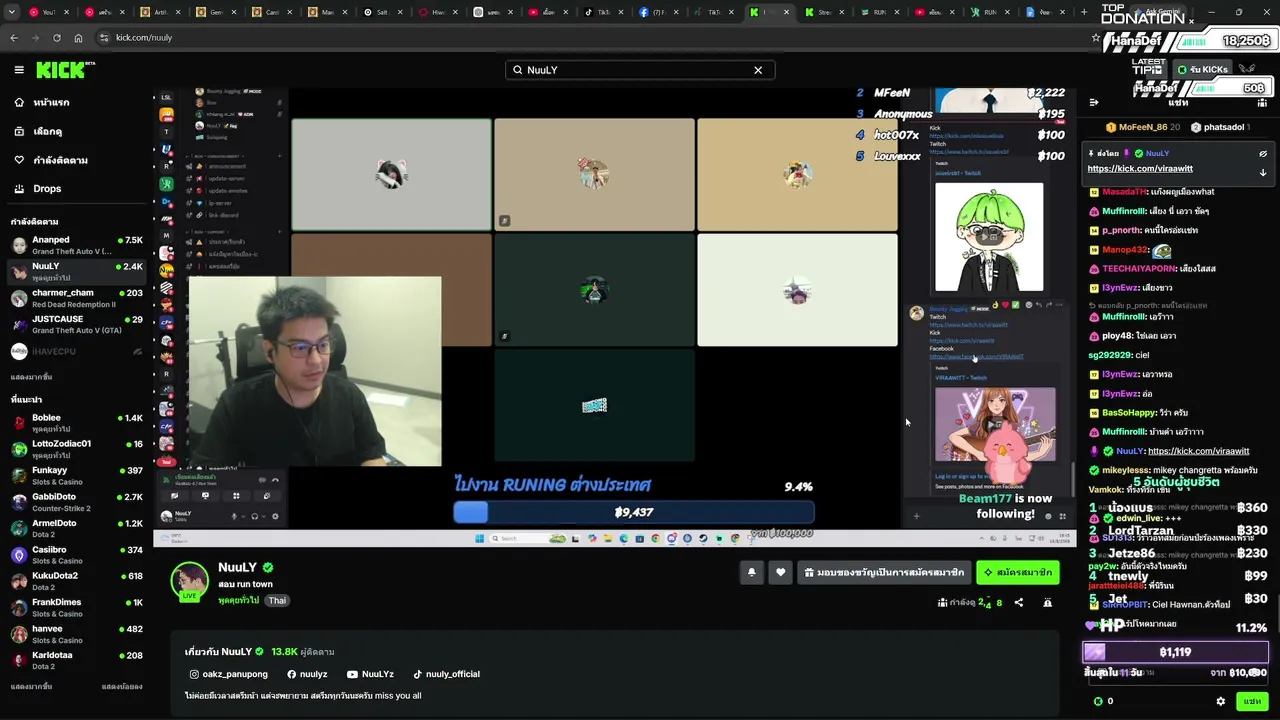Expand followed channels with แสดงมากขึ้น
The height and width of the screenshot is (720, 1280).
pos(31,377)
